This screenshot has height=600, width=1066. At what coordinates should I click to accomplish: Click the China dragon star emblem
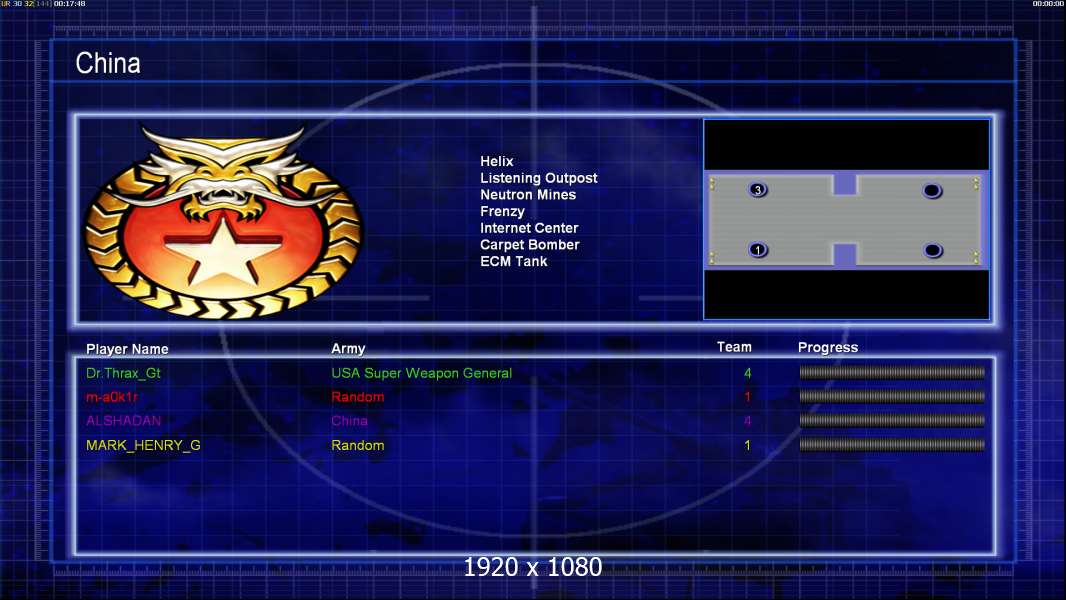tap(223, 222)
